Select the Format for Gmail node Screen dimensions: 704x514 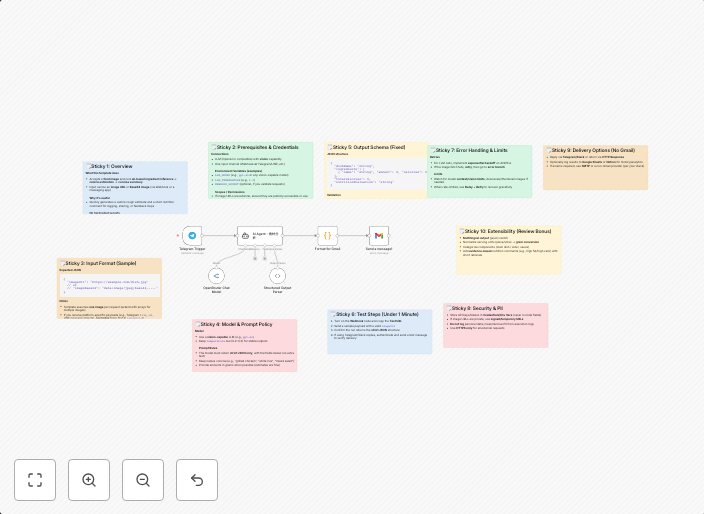[327, 236]
